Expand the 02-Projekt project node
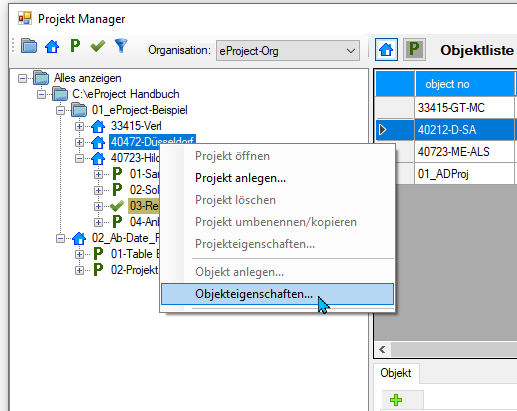Image resolution: width=517 pixels, height=411 pixels. [79, 270]
